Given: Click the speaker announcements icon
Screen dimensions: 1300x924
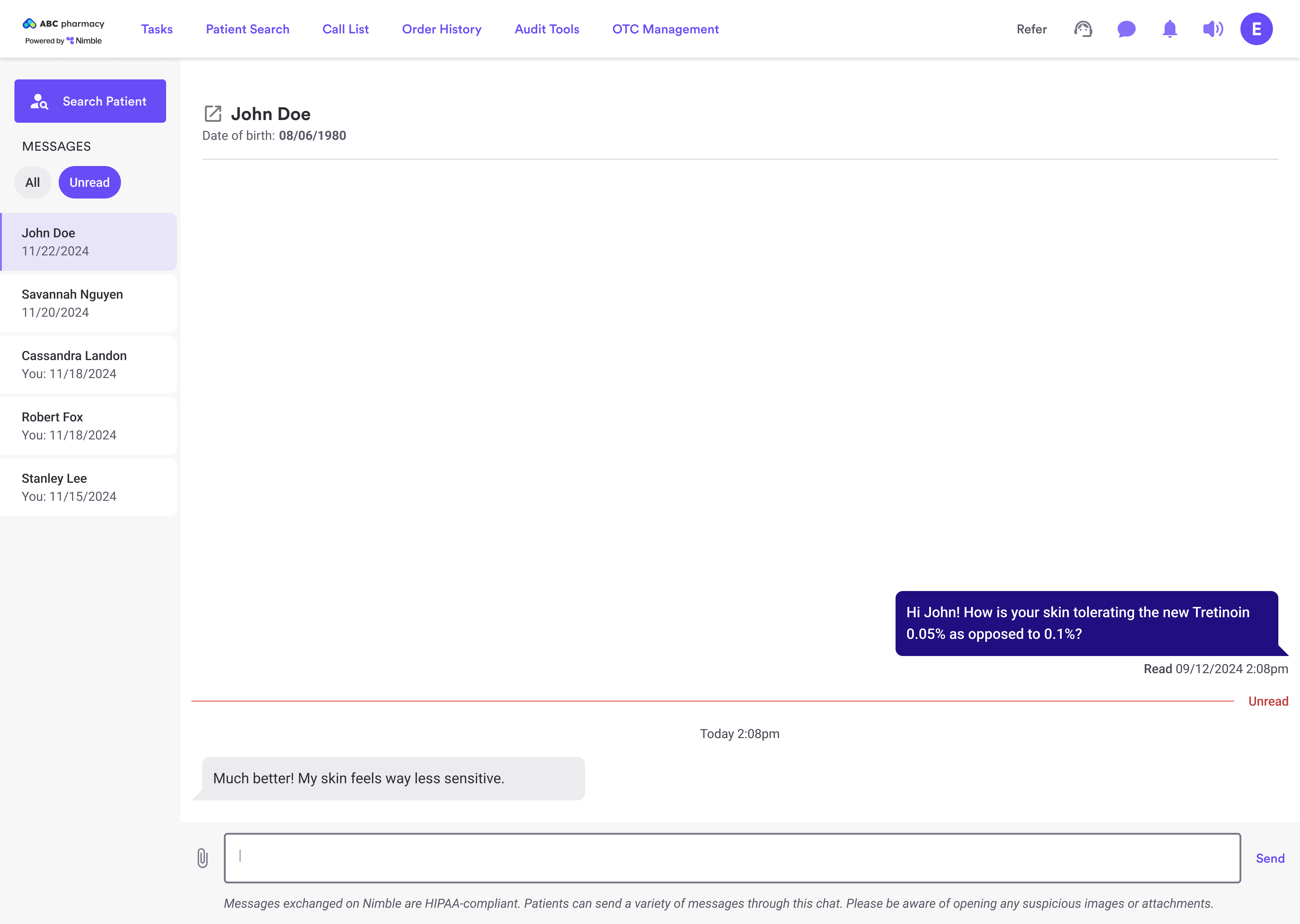Looking at the screenshot, I should [x=1213, y=29].
